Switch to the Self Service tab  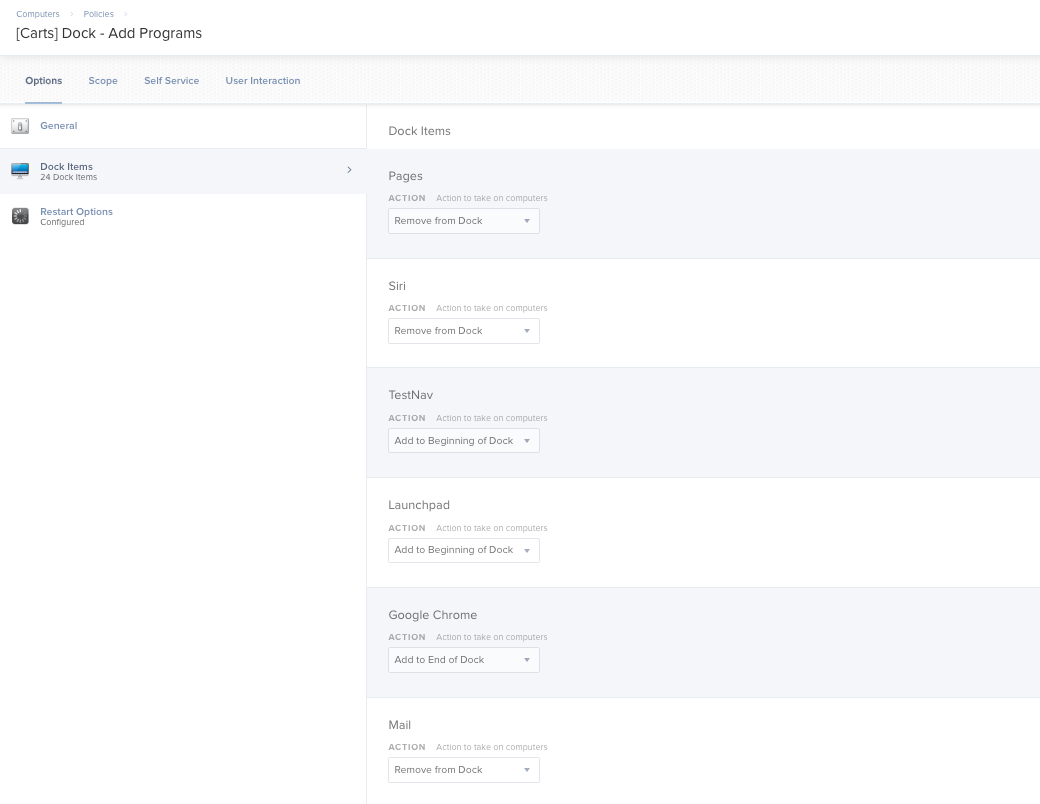point(172,81)
